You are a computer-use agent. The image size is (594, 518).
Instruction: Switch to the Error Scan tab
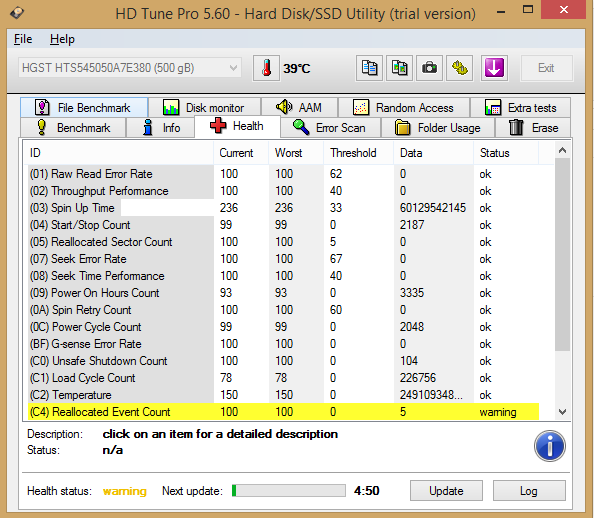point(330,128)
